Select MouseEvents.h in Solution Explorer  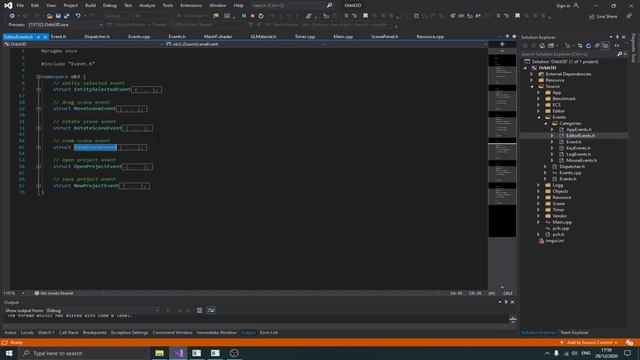(581, 160)
